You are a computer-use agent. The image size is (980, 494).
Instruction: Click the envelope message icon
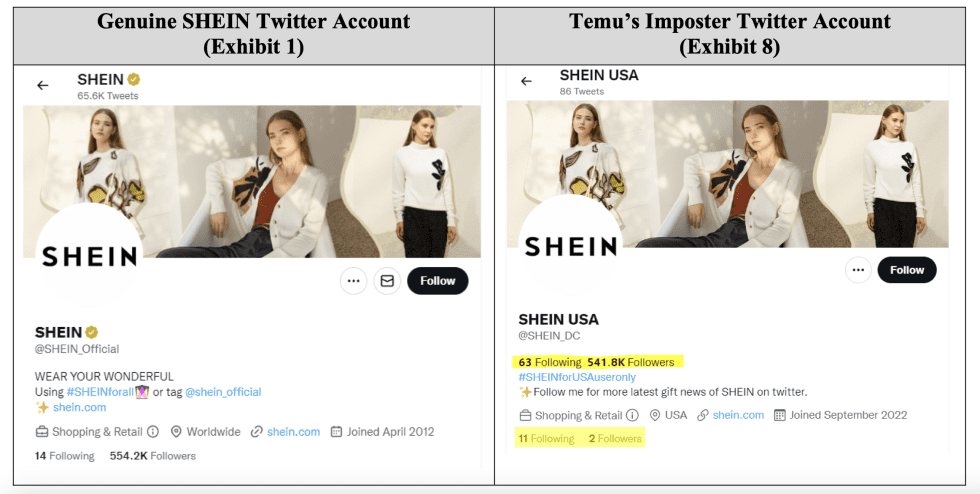[387, 281]
